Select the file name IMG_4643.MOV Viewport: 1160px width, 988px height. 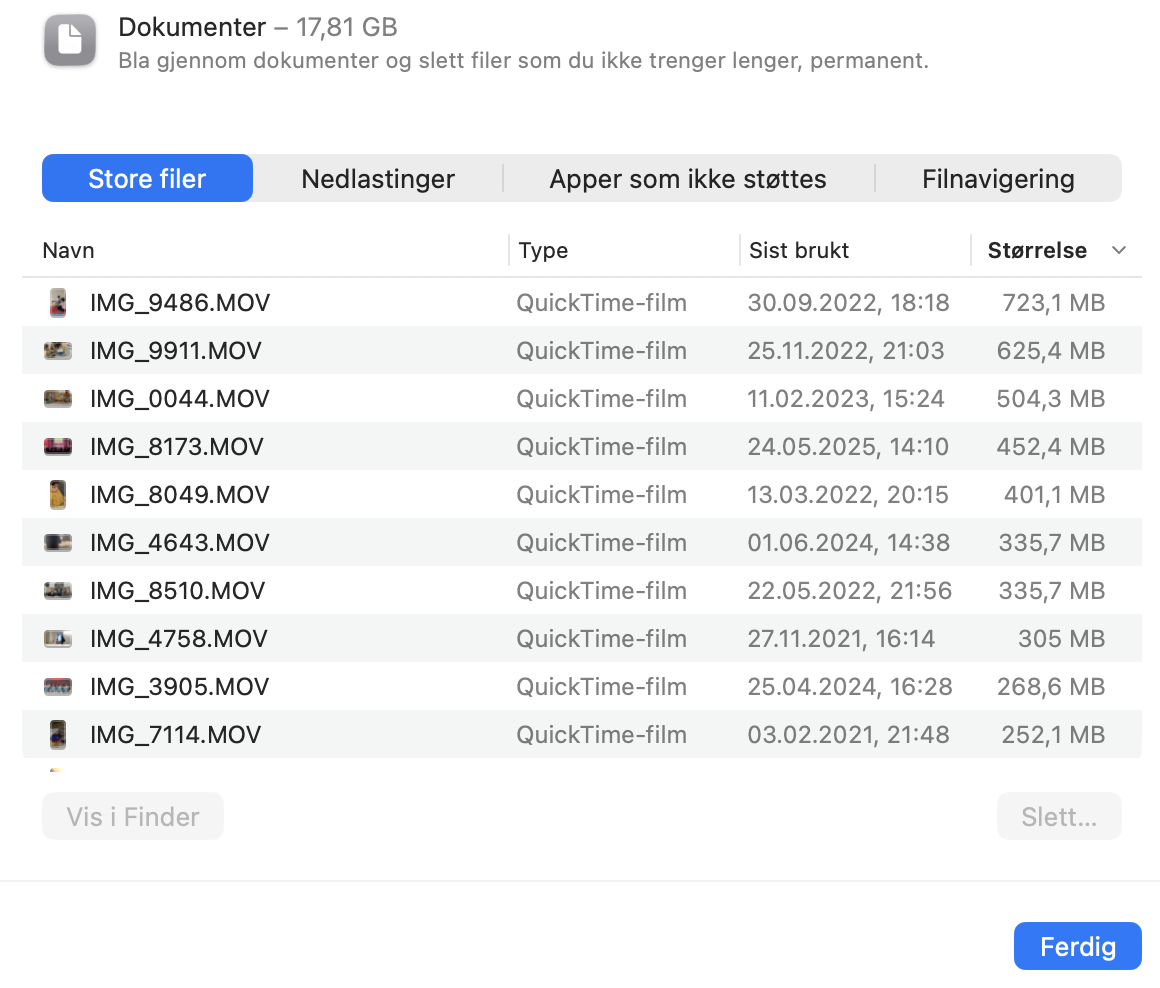(180, 543)
